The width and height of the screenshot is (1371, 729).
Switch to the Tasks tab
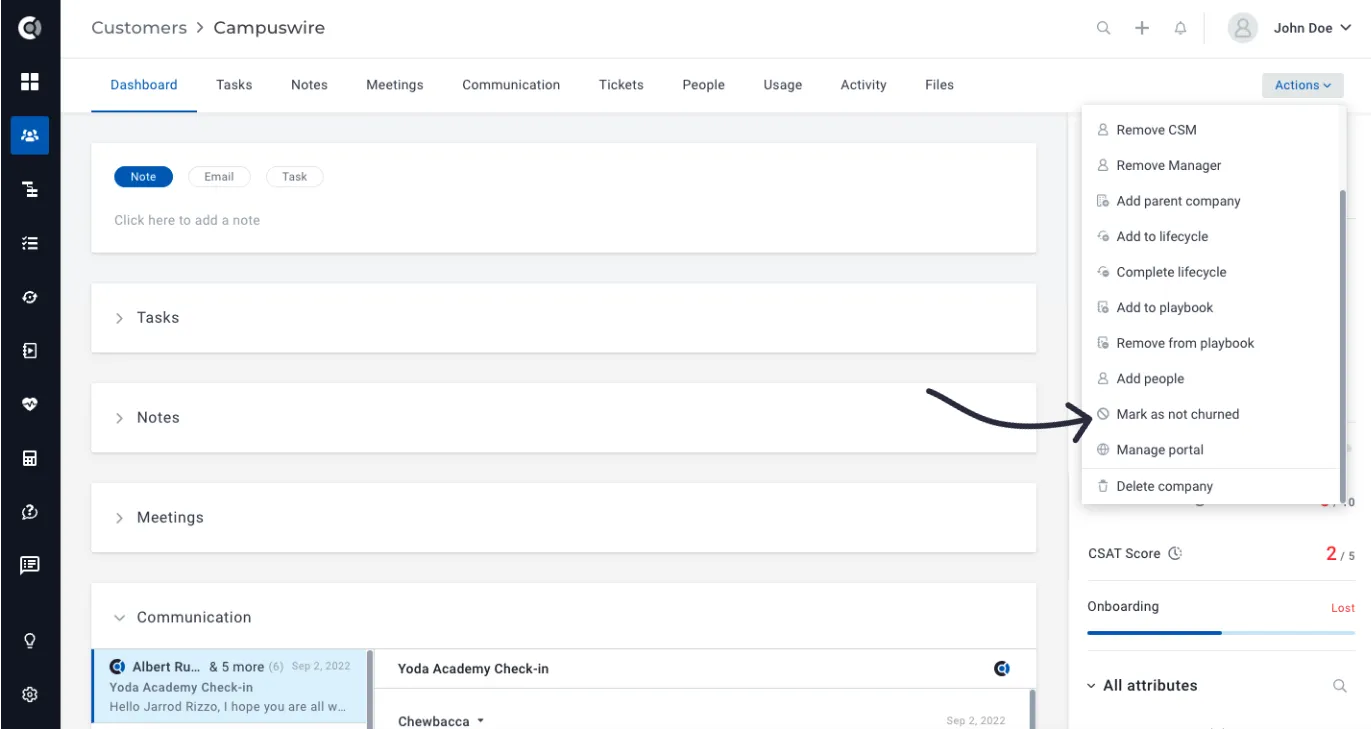234,85
